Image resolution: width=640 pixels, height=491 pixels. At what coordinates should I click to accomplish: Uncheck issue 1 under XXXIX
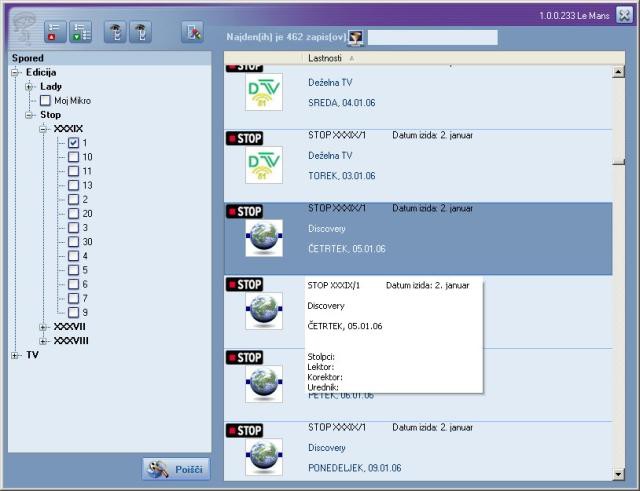point(74,143)
